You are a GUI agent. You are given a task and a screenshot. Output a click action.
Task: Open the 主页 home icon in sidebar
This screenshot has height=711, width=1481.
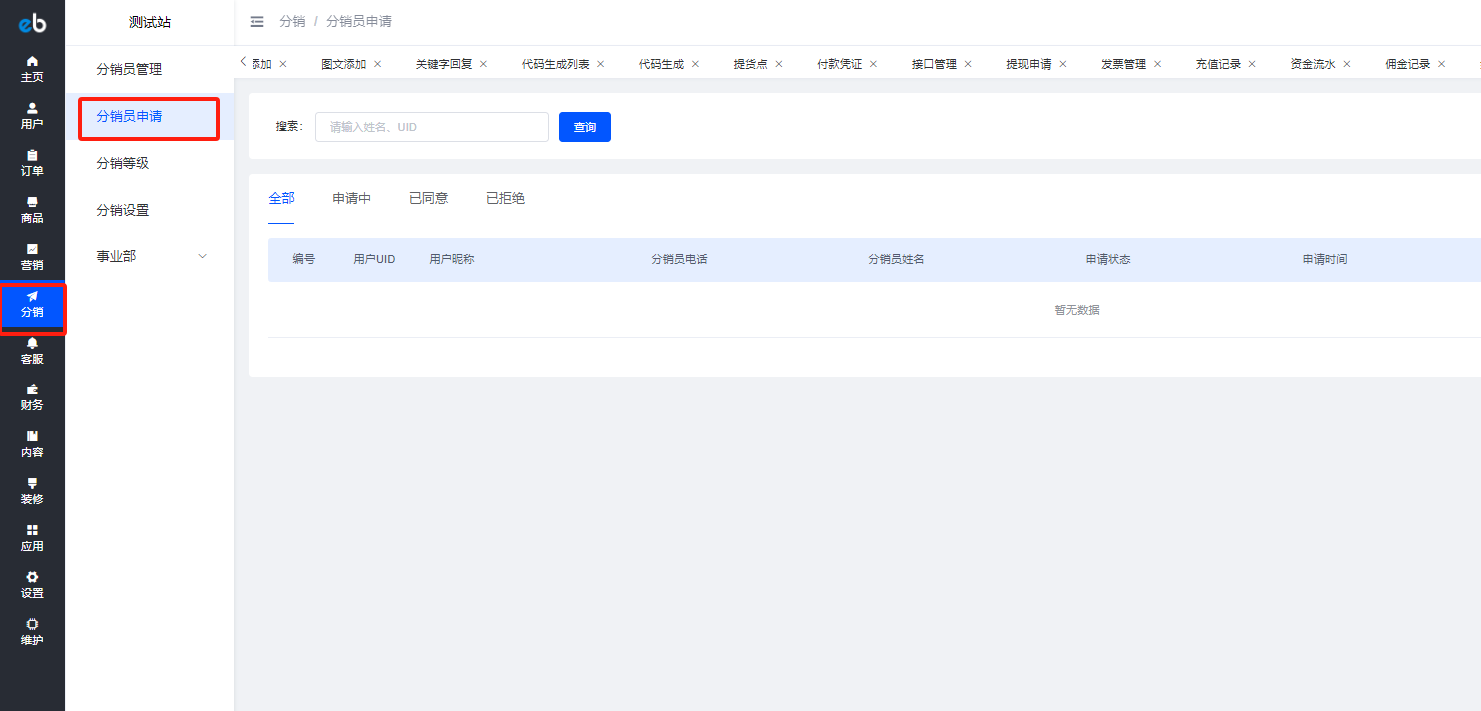[x=32, y=62]
